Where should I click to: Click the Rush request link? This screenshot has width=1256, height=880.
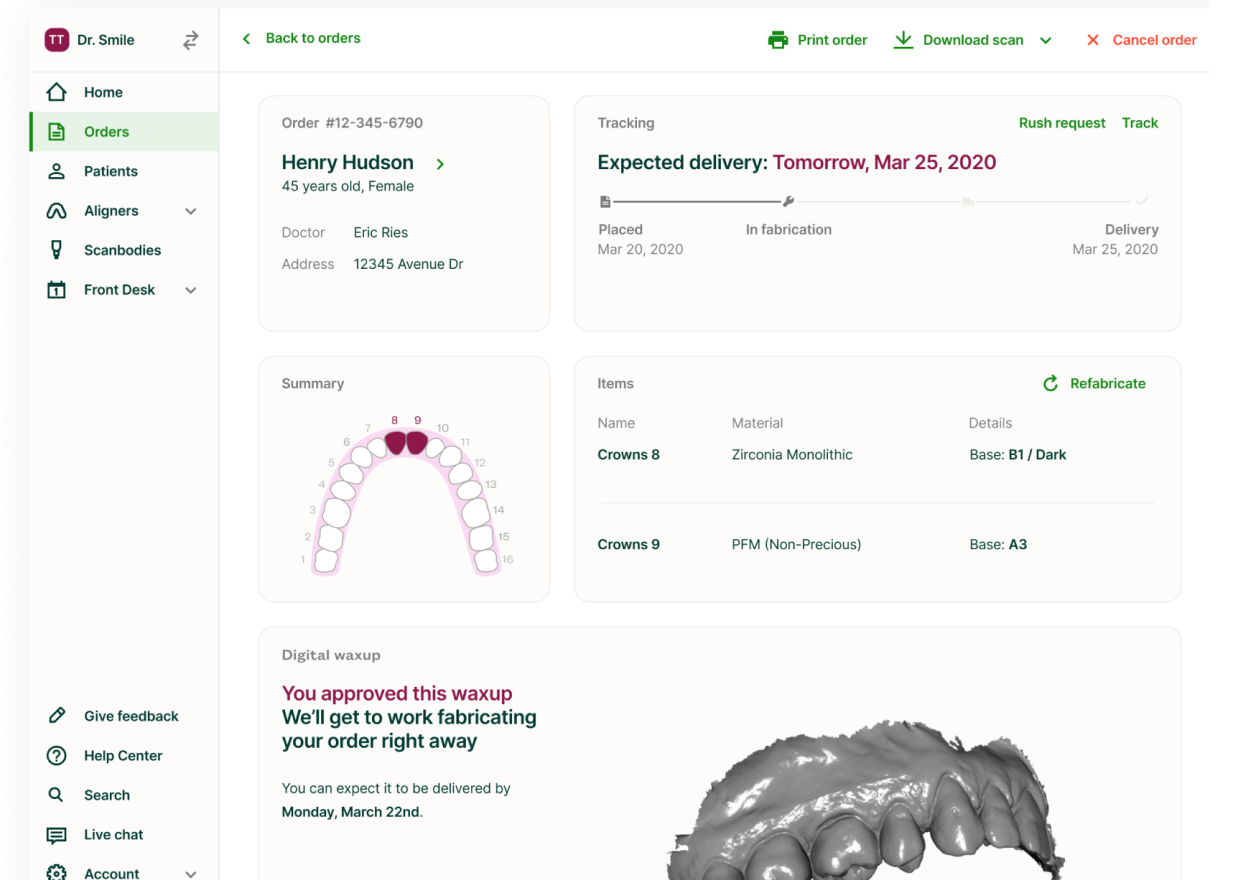[x=1062, y=123]
